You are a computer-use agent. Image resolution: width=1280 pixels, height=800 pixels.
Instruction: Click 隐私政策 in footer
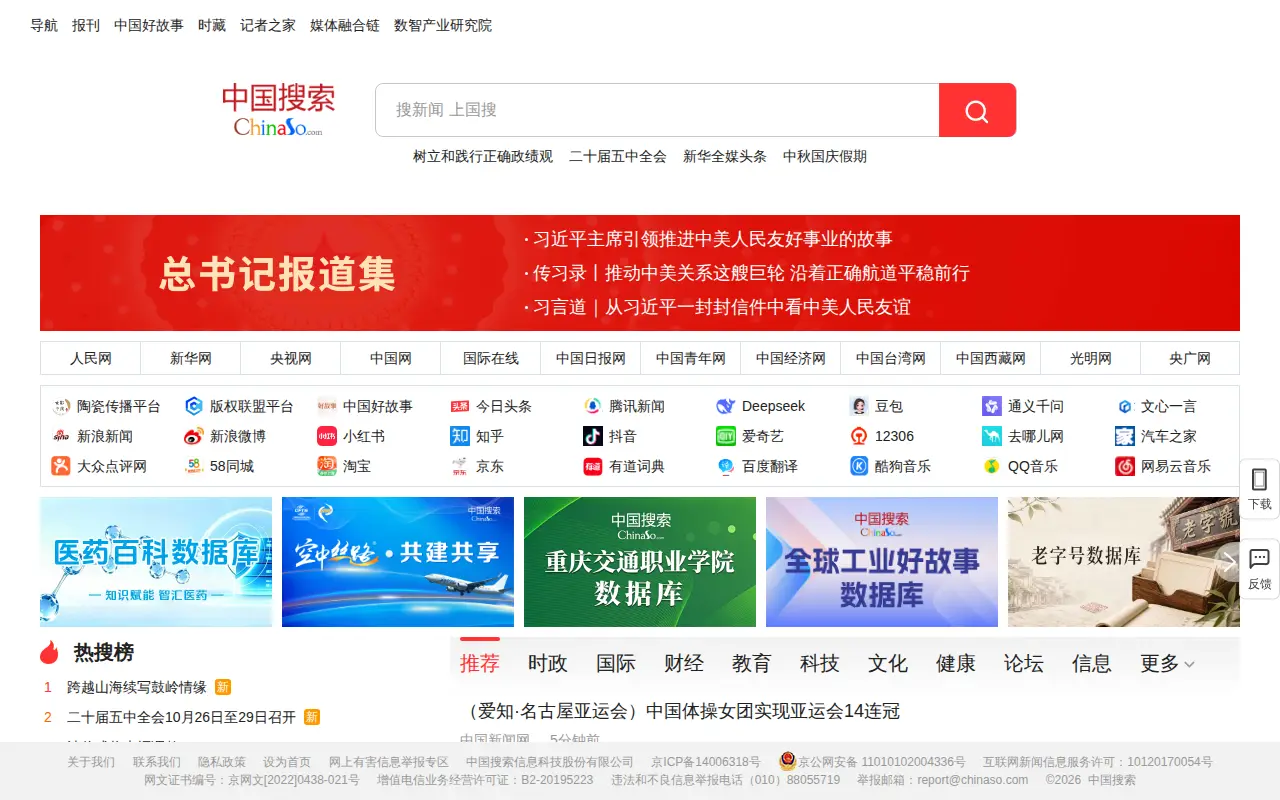tap(221, 762)
